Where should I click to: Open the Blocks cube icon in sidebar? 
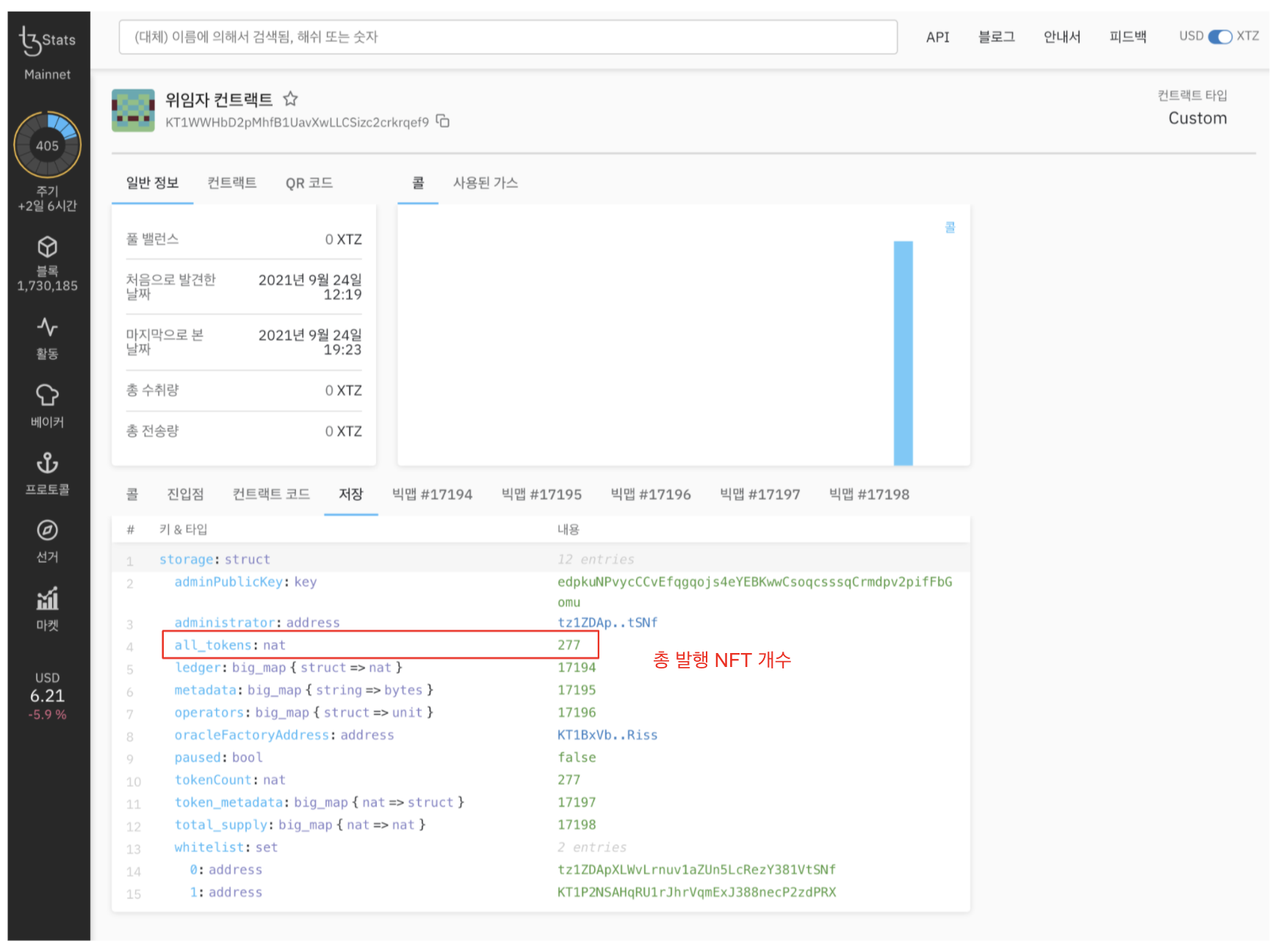point(48,247)
